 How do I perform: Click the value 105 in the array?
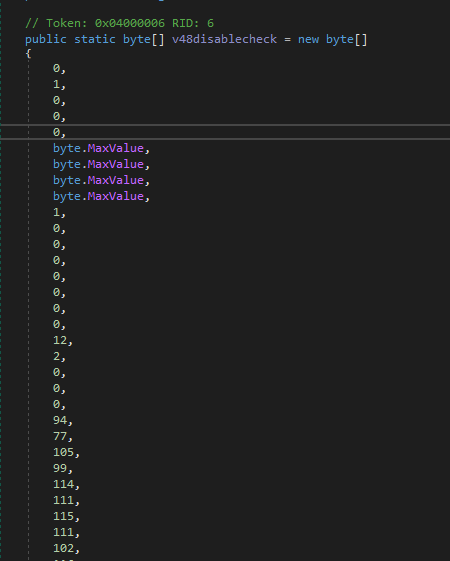(x=63, y=452)
